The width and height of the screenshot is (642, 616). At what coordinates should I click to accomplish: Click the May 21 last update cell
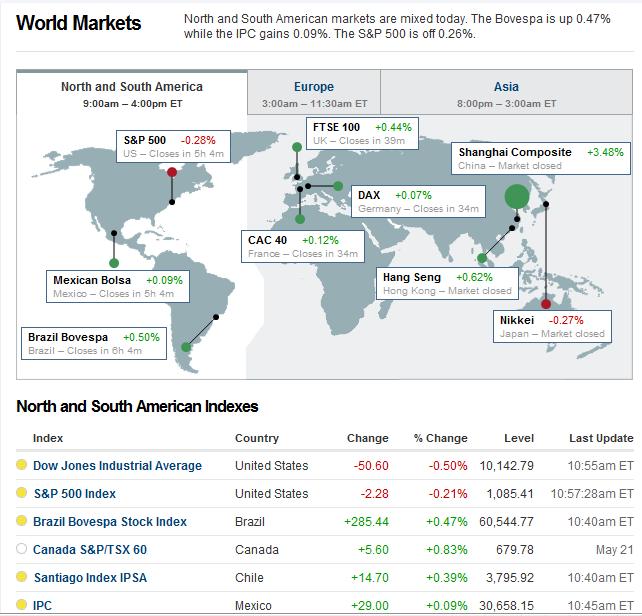click(615, 550)
